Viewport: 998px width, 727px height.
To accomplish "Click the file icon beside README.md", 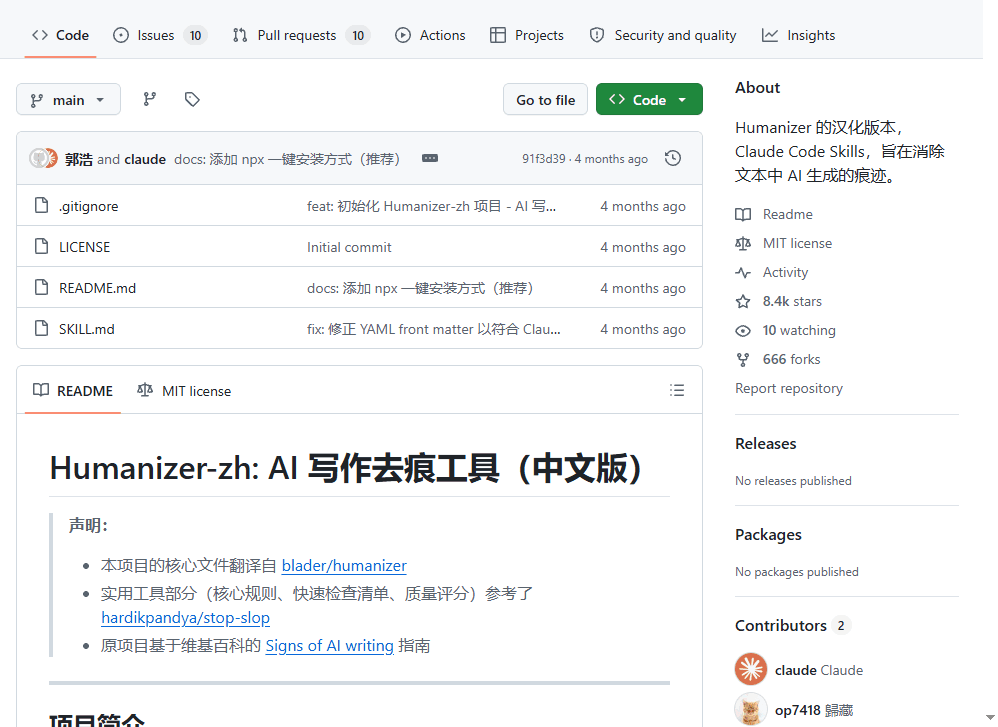I will (x=41, y=288).
